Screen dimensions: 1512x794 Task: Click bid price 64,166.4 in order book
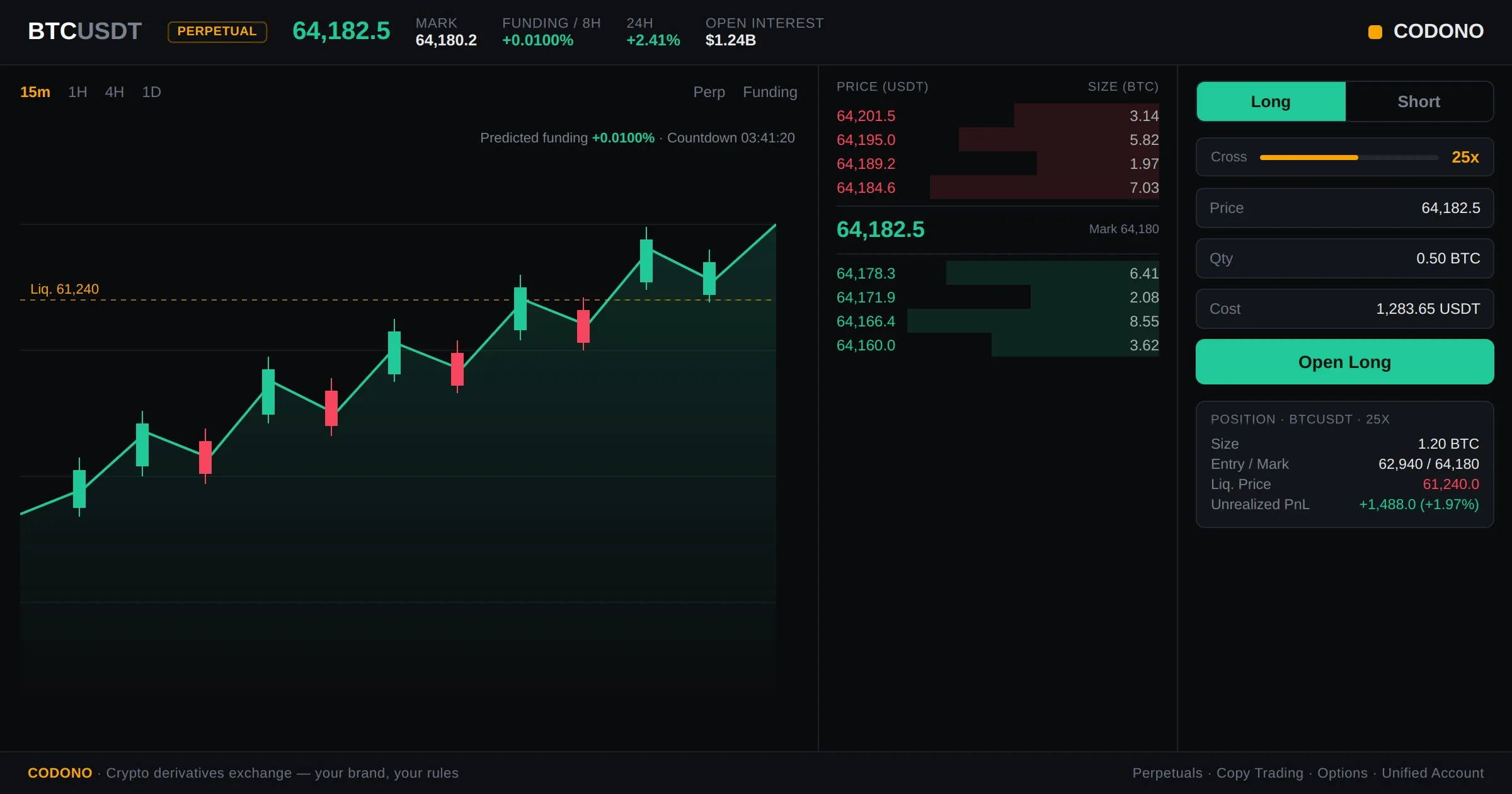(866, 321)
